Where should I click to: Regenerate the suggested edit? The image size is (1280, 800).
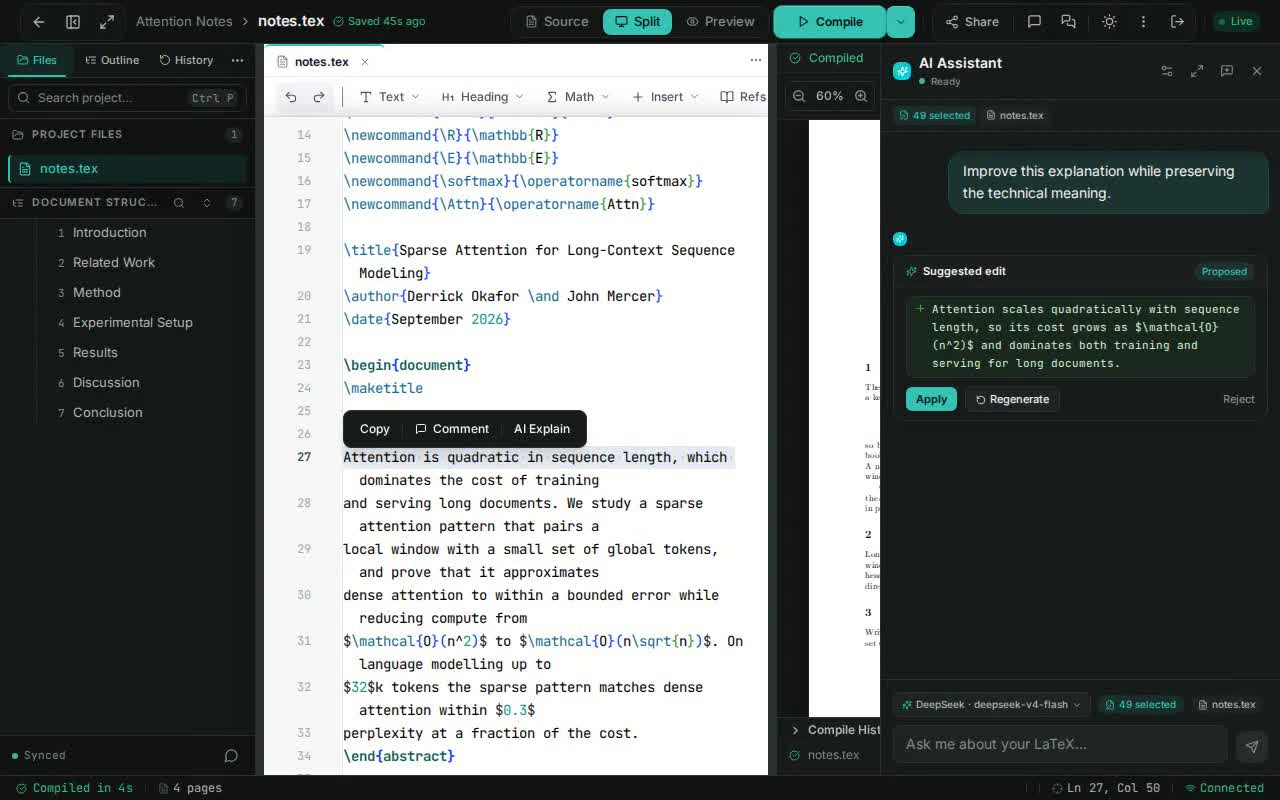tap(1012, 399)
